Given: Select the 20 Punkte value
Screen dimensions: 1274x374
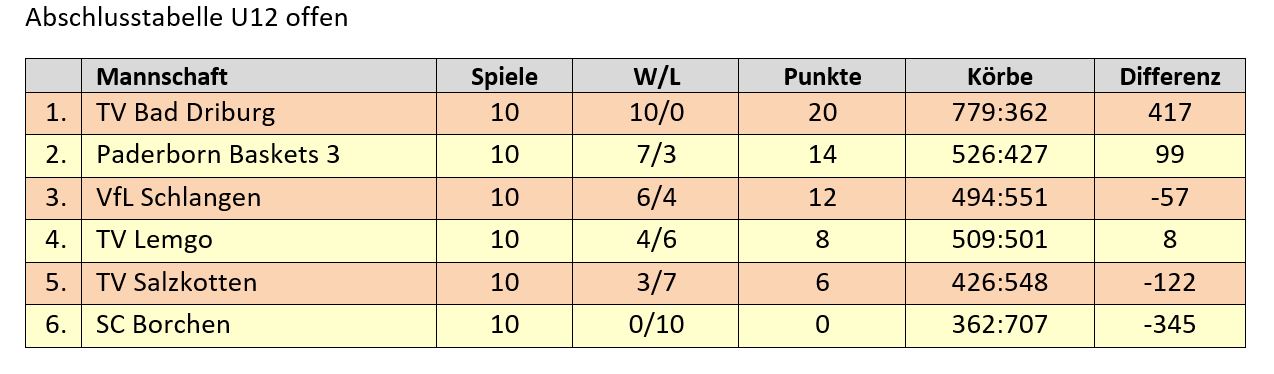Looking at the screenshot, I should coord(822,112).
